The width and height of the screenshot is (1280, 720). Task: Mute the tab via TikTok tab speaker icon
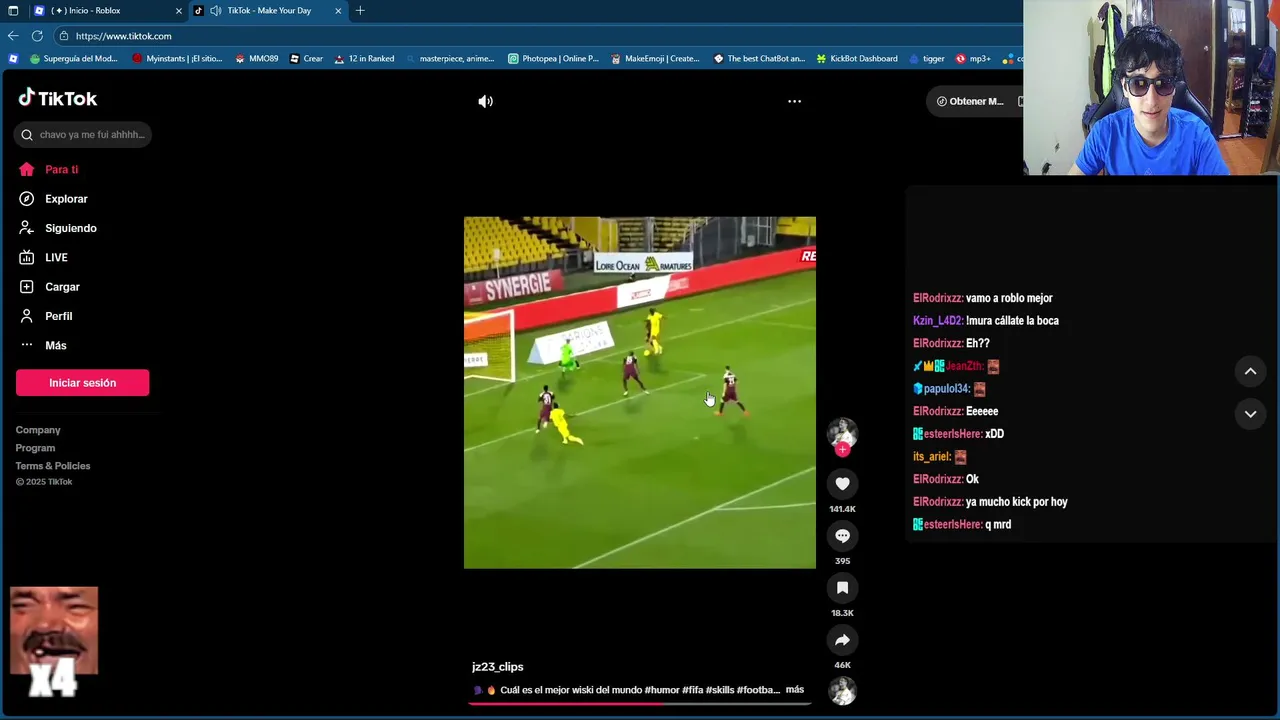(x=215, y=11)
